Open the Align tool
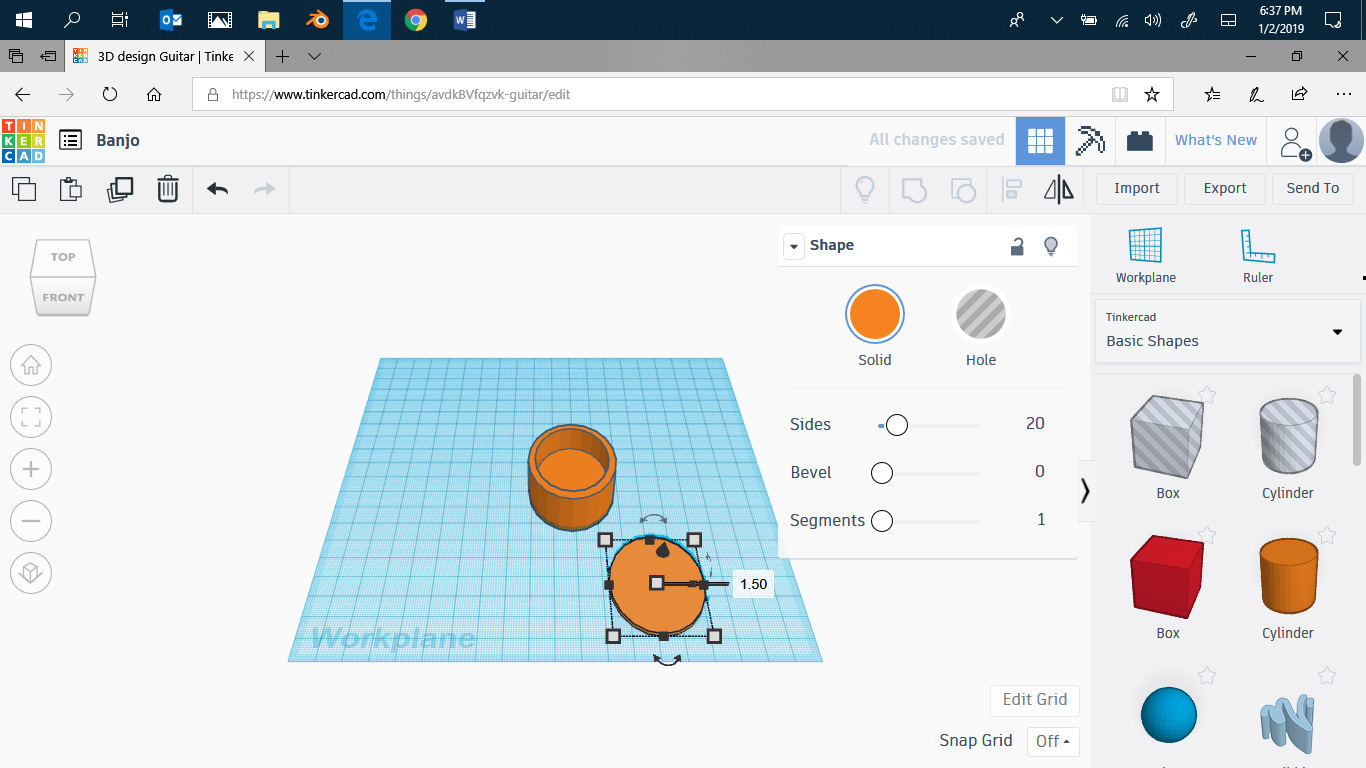 (1012, 188)
